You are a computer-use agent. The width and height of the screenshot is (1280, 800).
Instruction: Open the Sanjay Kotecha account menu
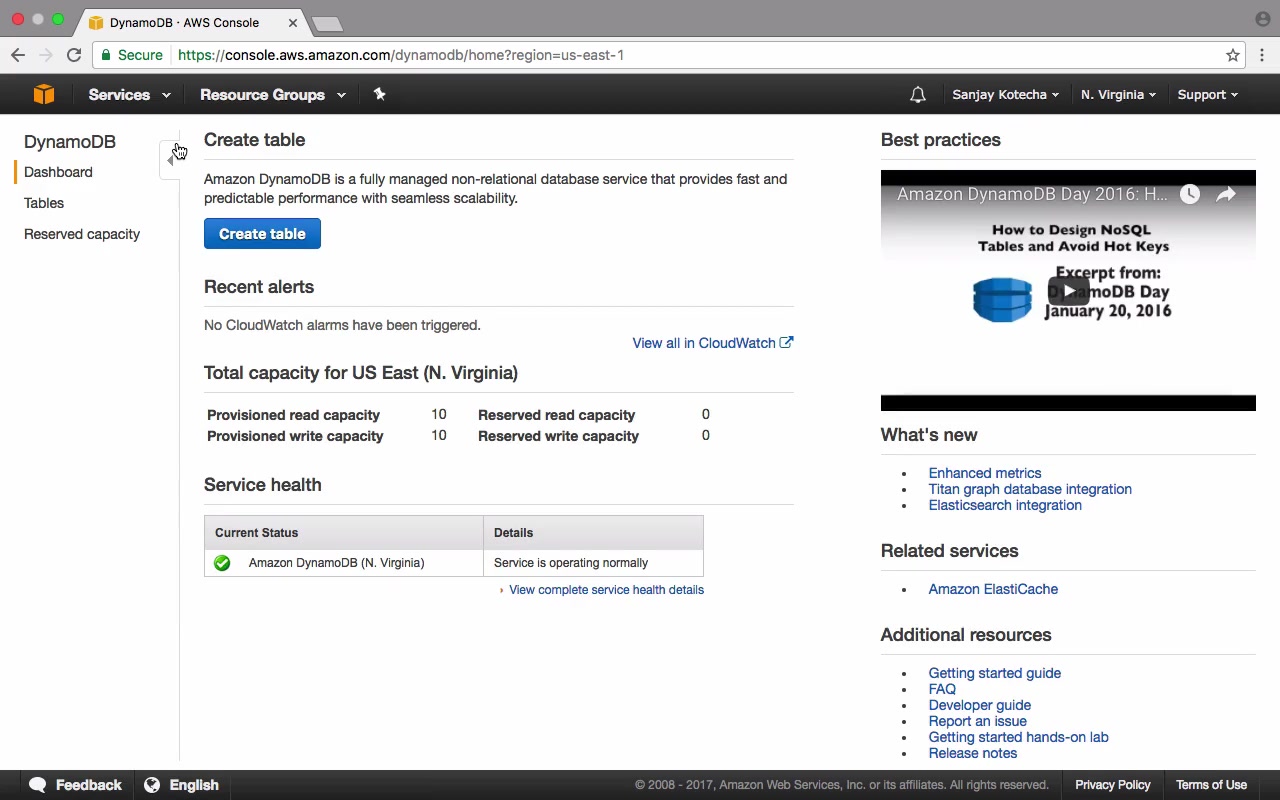pyautogui.click(x=1005, y=95)
